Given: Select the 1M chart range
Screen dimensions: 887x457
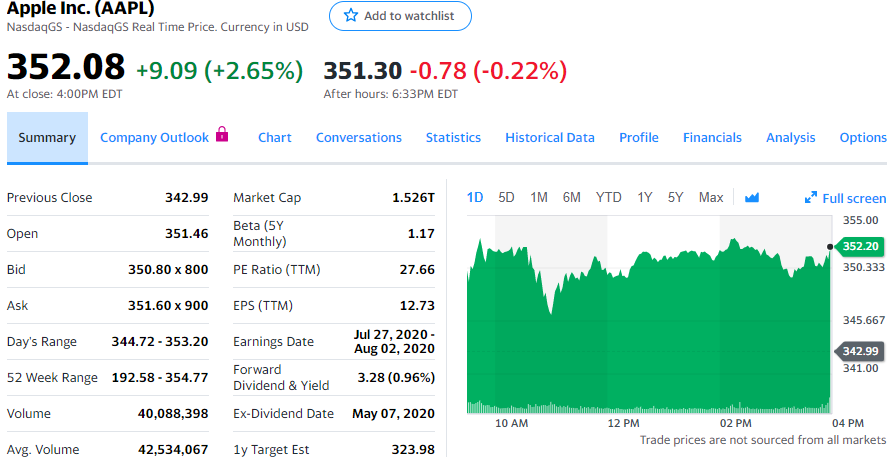Looking at the screenshot, I should point(539,197).
